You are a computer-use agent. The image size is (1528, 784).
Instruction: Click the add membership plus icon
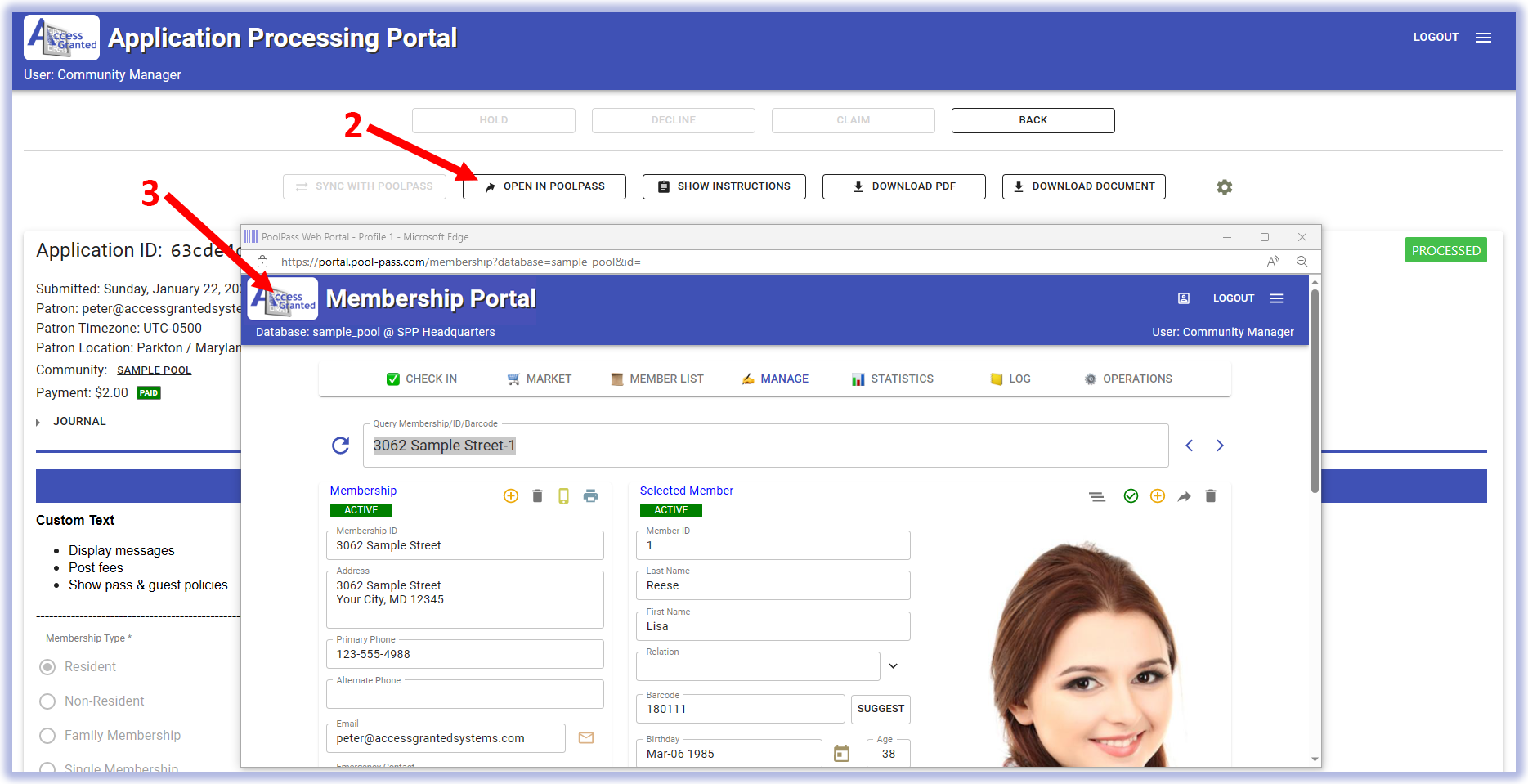click(511, 496)
